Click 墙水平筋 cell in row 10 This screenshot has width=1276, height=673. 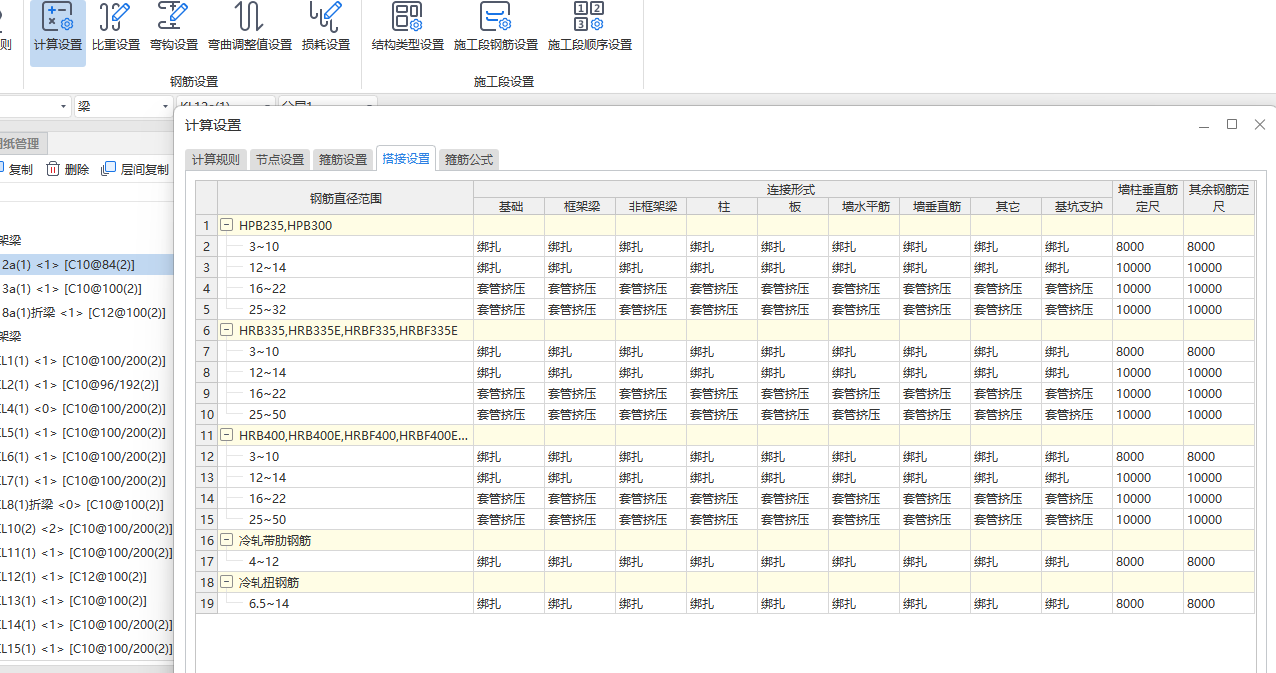[864, 415]
